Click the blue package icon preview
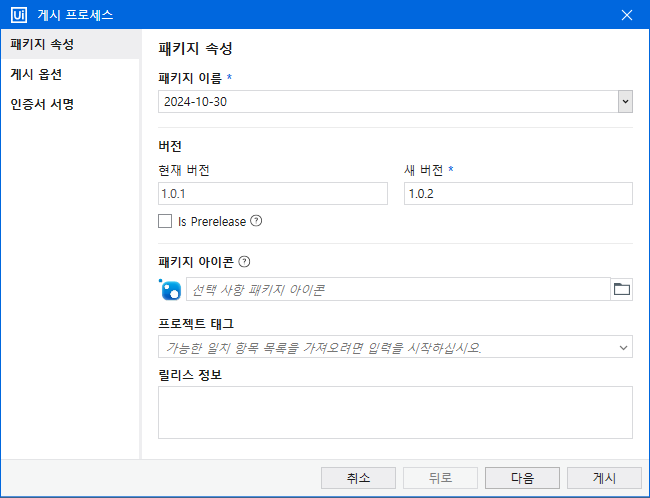The width and height of the screenshot is (650, 498). pos(170,289)
